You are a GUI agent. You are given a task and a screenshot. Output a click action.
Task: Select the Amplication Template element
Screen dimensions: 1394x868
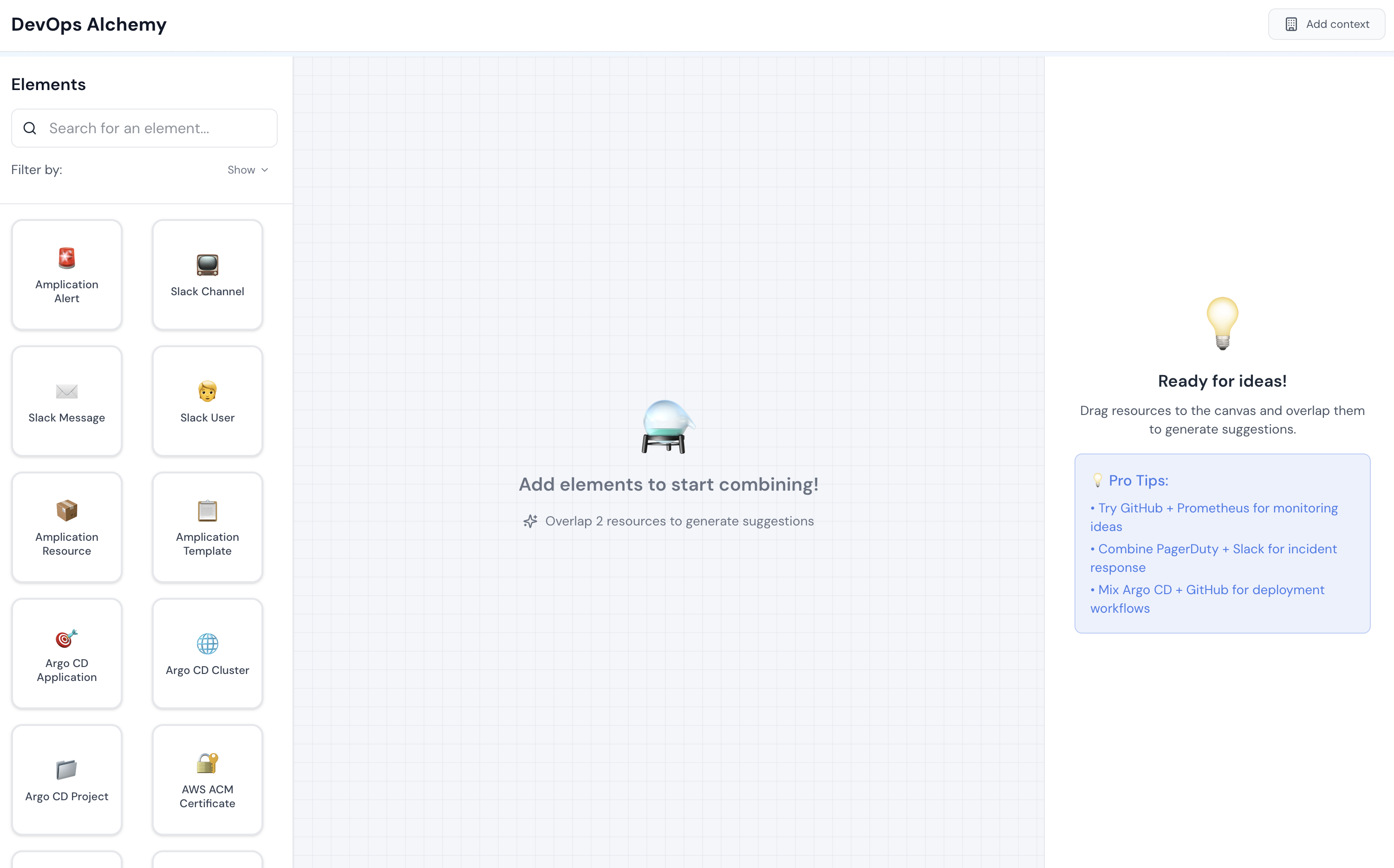207,527
